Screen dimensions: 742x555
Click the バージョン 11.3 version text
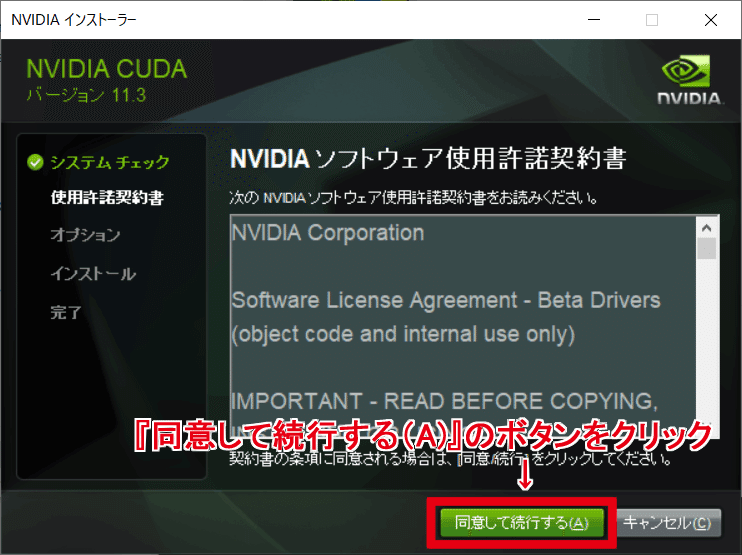point(86,96)
